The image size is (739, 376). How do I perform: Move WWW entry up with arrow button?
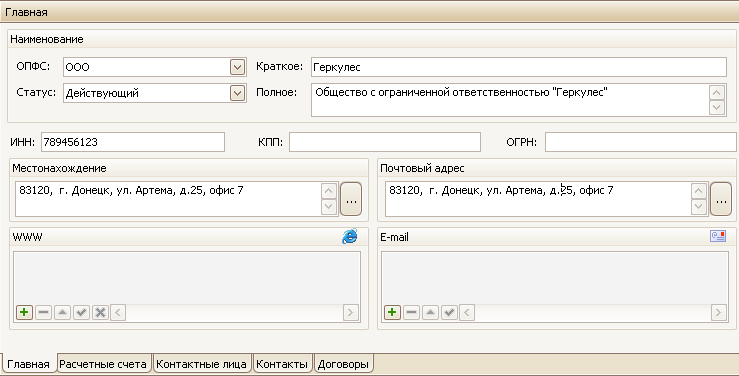[62, 312]
